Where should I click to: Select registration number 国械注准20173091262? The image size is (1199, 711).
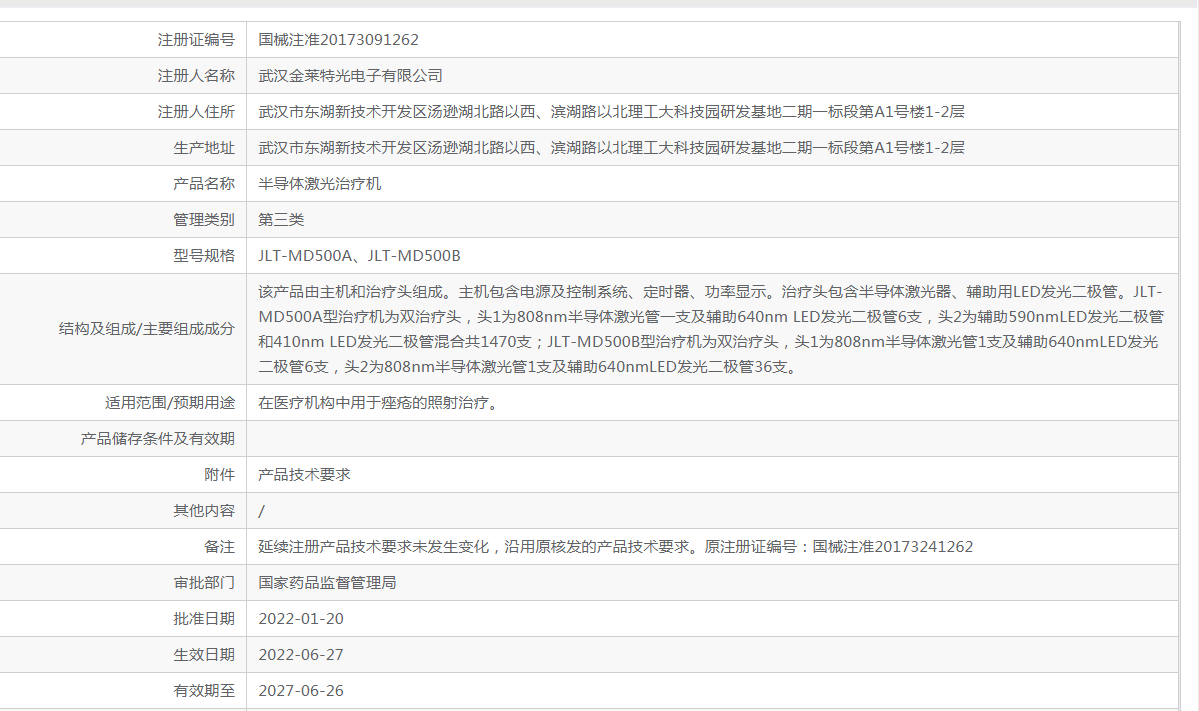tap(338, 40)
